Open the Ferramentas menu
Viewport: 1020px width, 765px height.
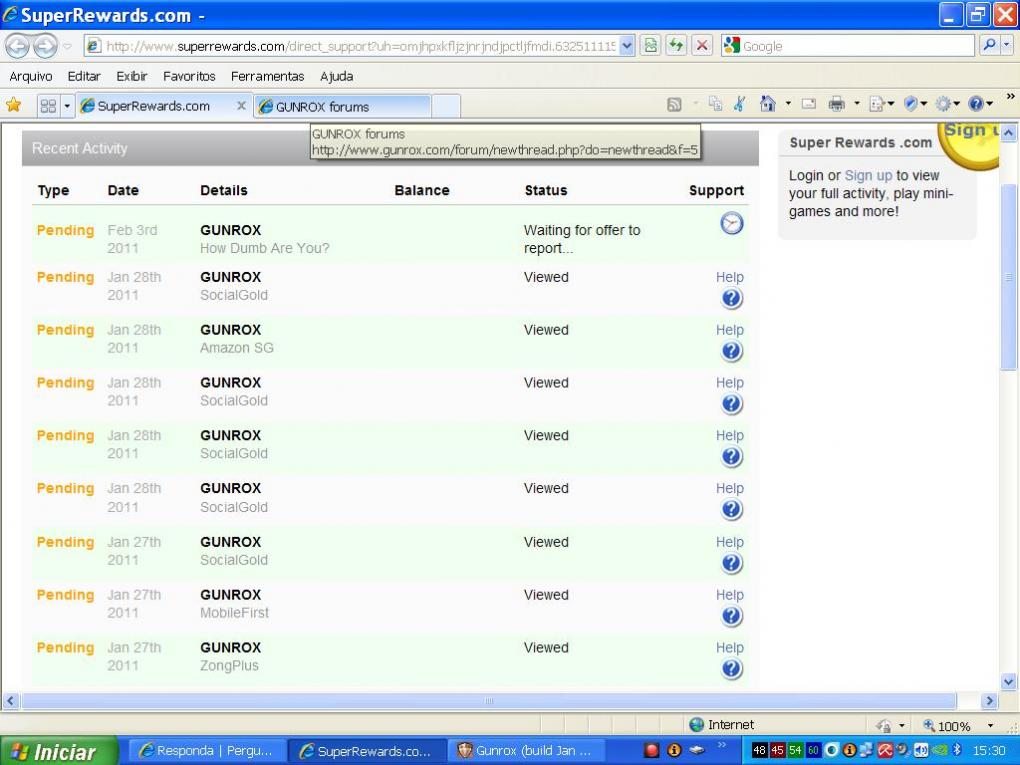[x=267, y=76]
